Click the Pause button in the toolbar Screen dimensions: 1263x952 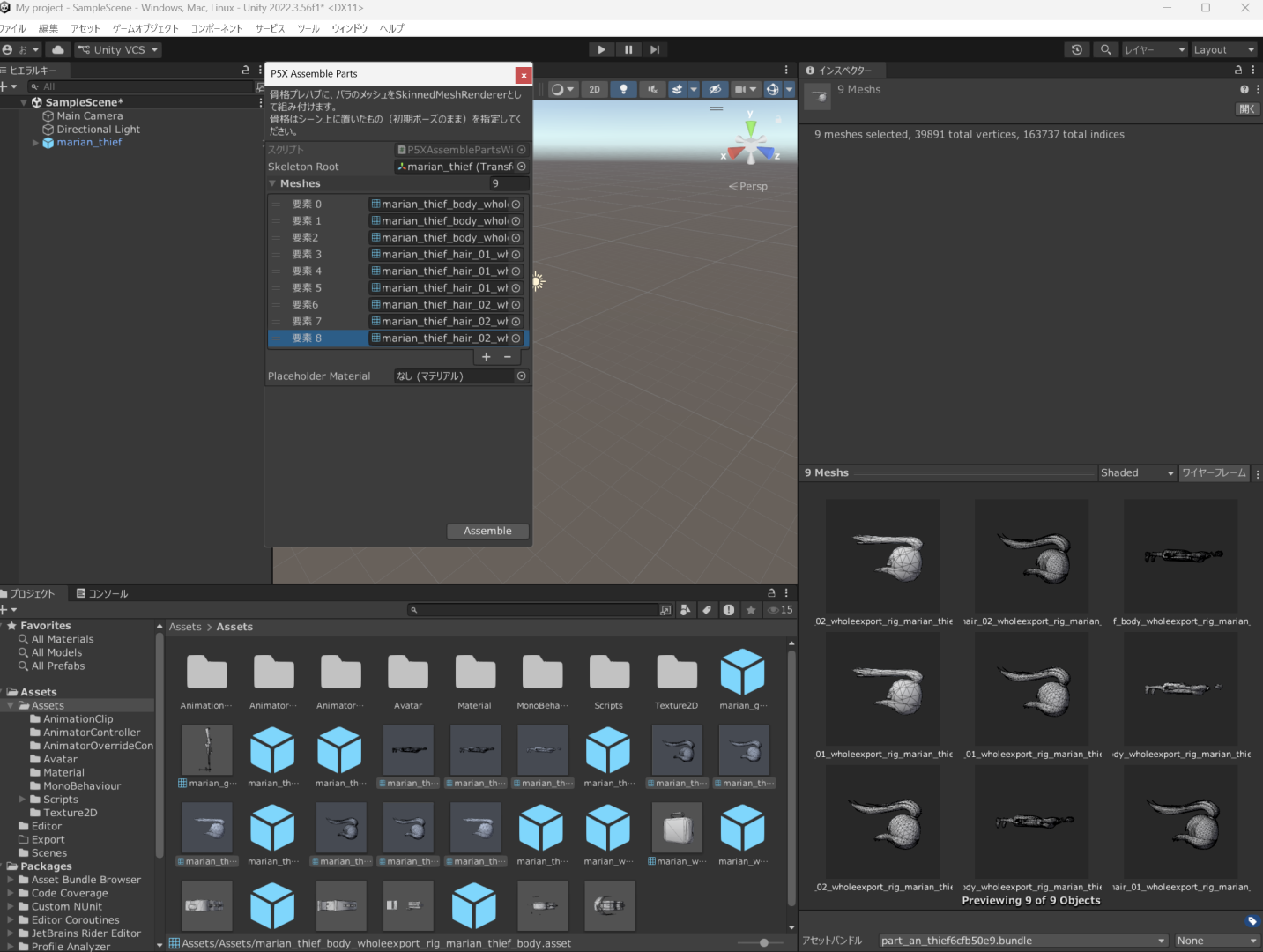628,50
